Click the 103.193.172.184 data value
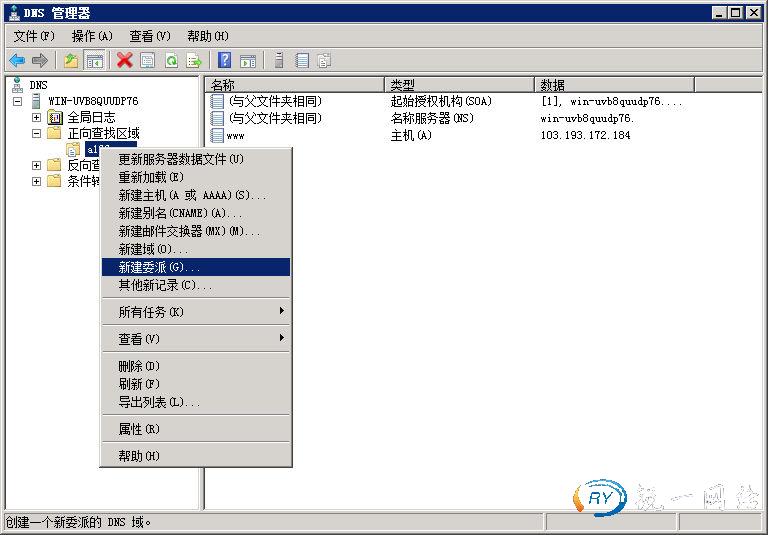Image resolution: width=768 pixels, height=535 pixels. pos(585,135)
